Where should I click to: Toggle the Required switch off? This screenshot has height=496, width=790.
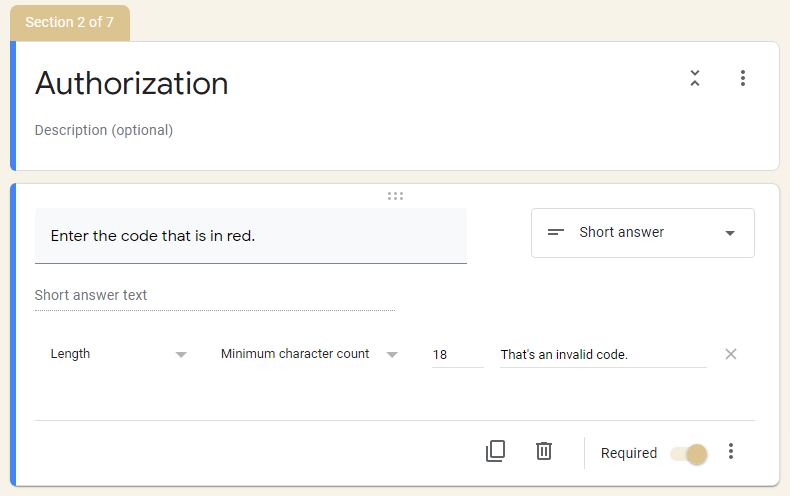click(x=689, y=454)
